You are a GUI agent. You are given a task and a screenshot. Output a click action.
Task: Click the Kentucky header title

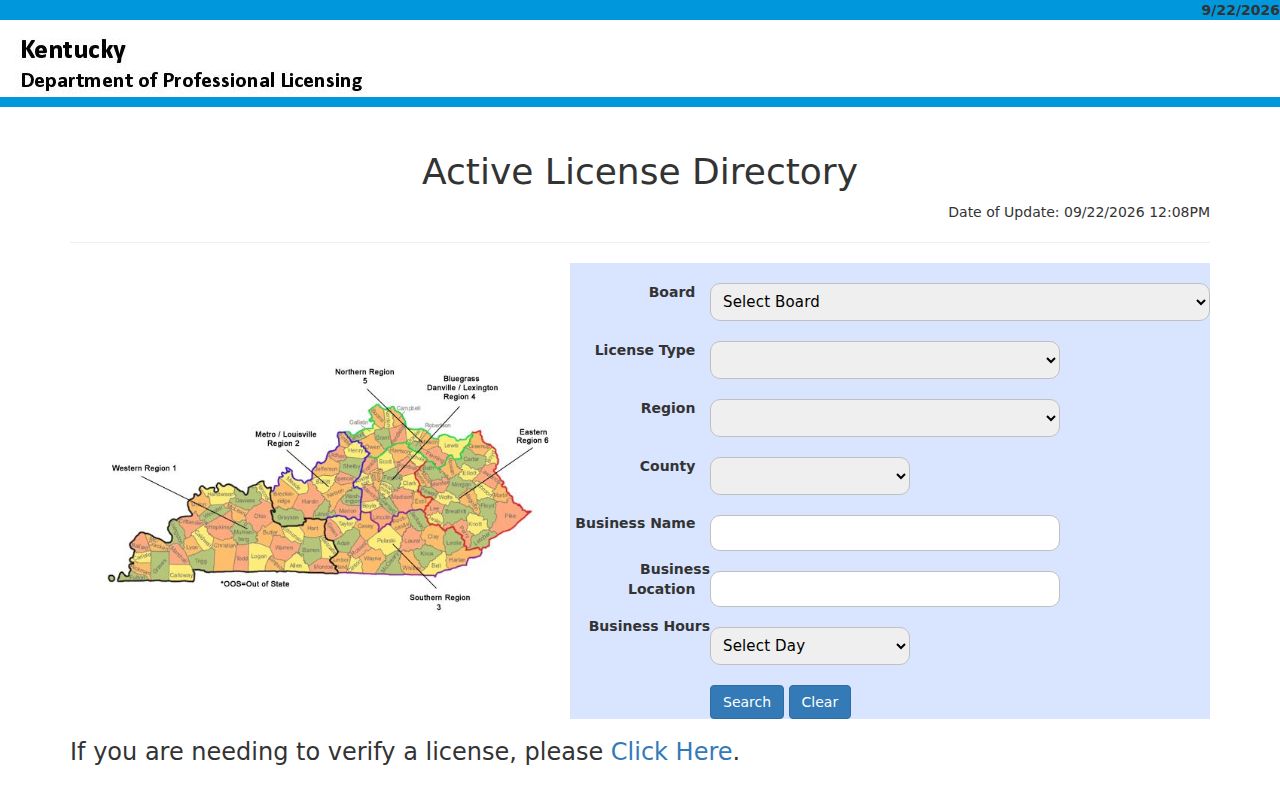[73, 49]
